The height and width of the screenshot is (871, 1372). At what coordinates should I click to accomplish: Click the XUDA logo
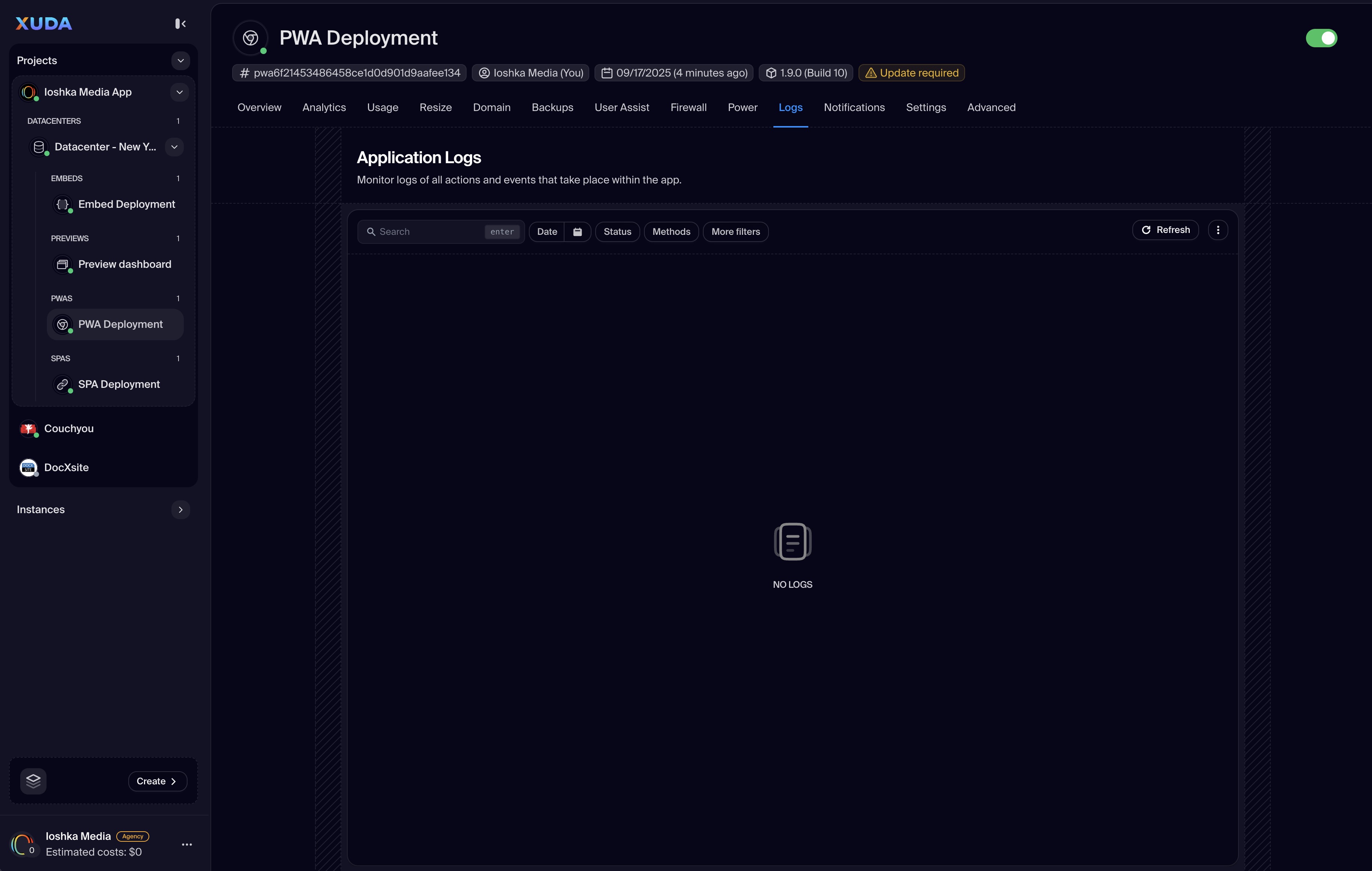(x=43, y=23)
